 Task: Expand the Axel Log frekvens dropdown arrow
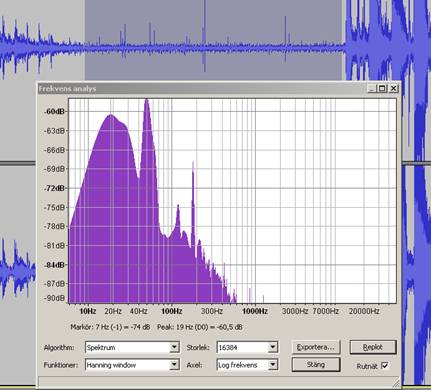click(x=272, y=365)
